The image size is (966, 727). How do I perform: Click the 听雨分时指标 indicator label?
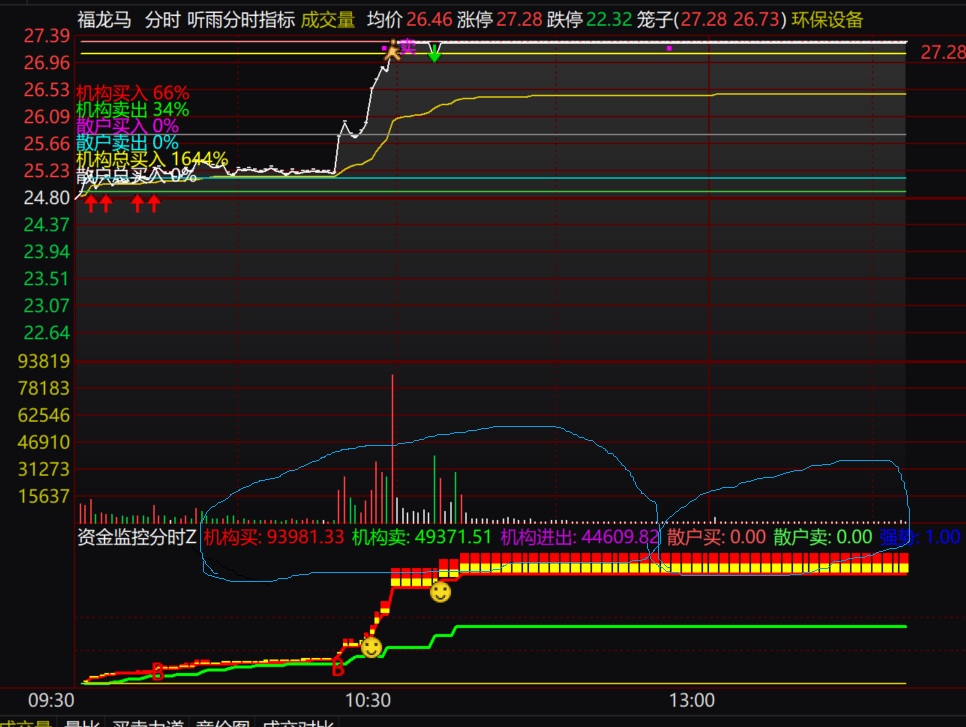coord(241,19)
